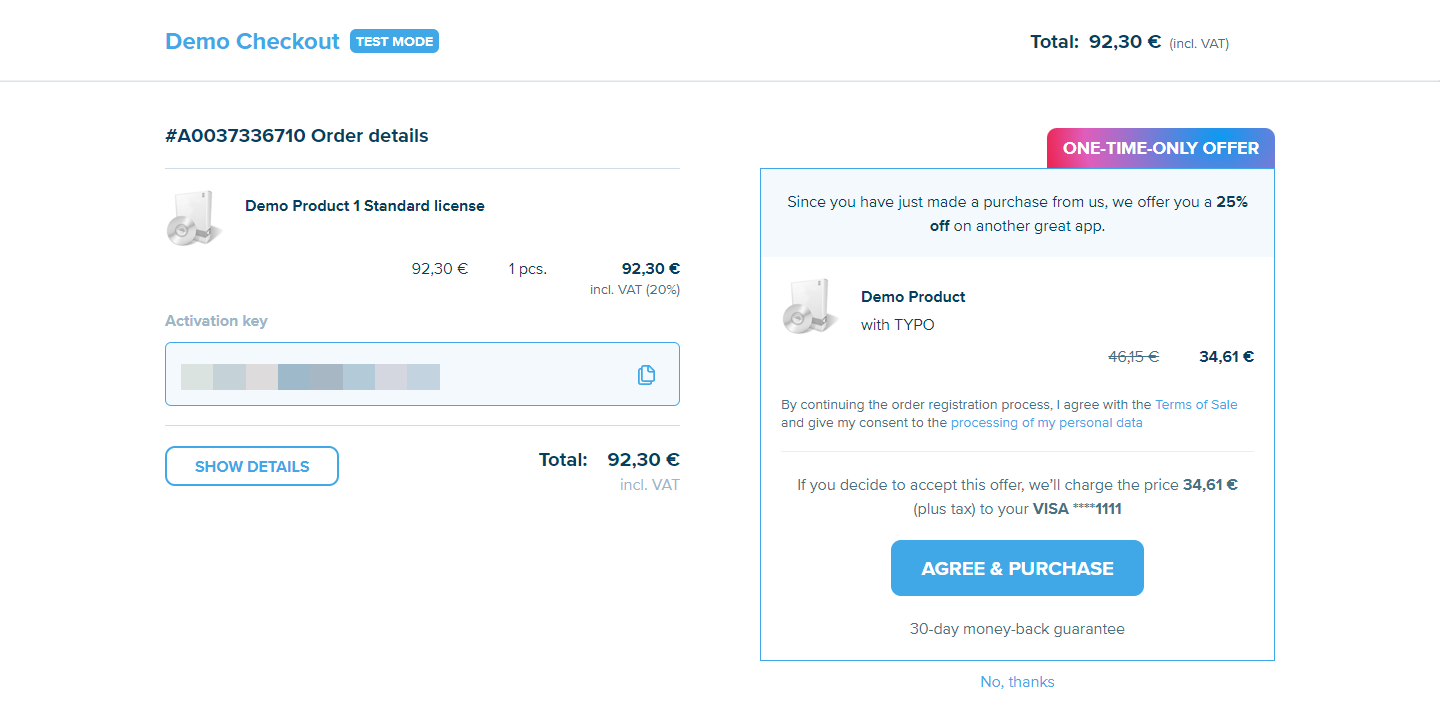Click the Demo Checkout header title
This screenshot has height=712, width=1440.
click(x=252, y=42)
